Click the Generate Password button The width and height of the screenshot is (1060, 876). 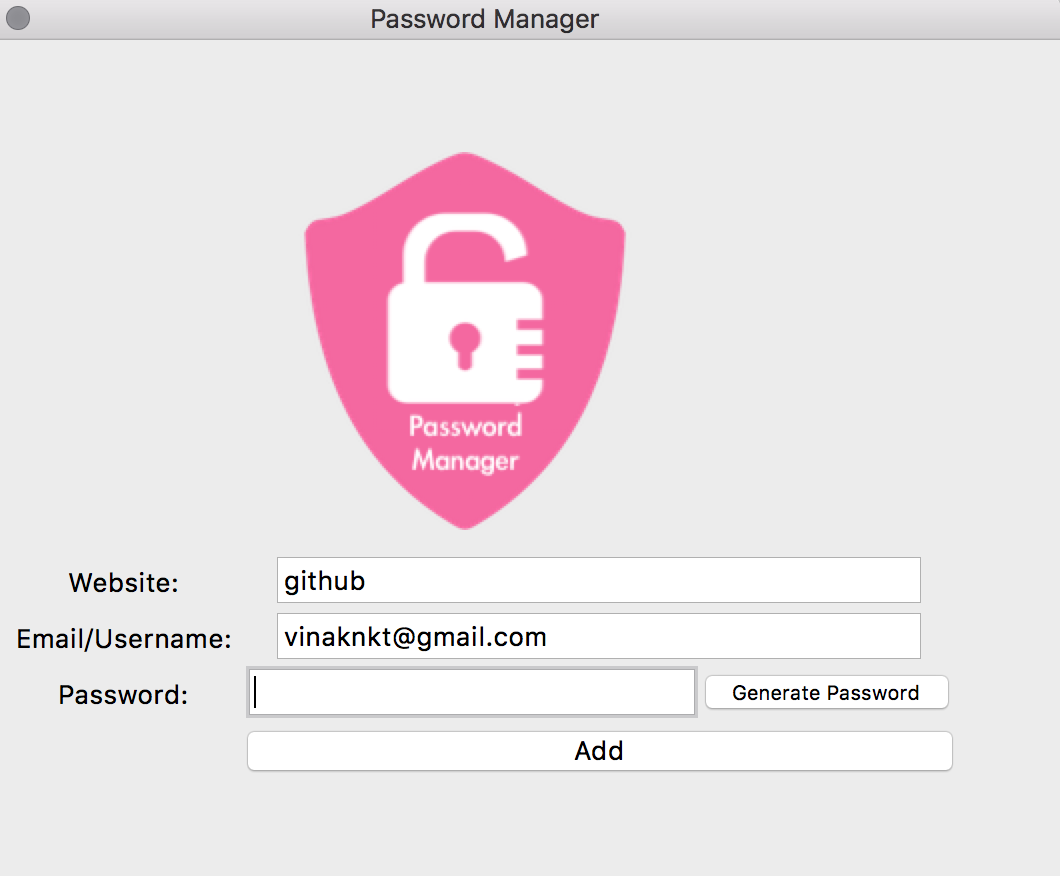(827, 692)
